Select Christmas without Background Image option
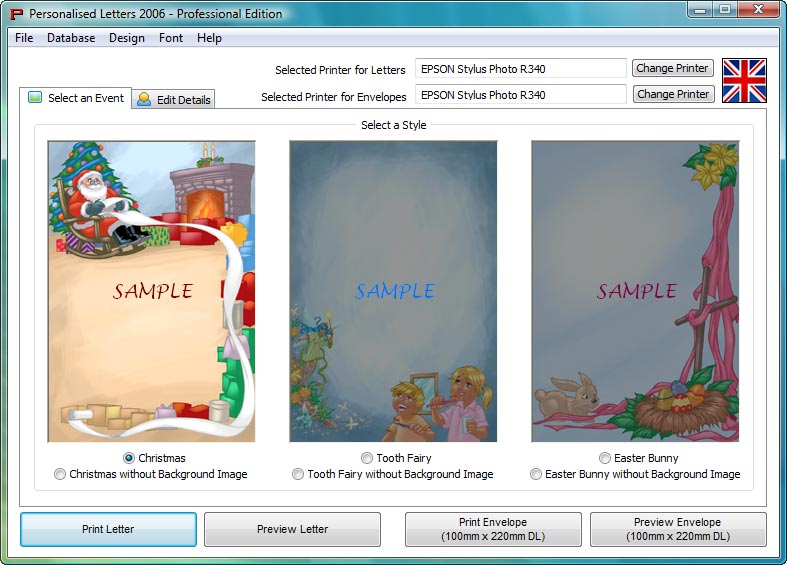 [x=60, y=474]
